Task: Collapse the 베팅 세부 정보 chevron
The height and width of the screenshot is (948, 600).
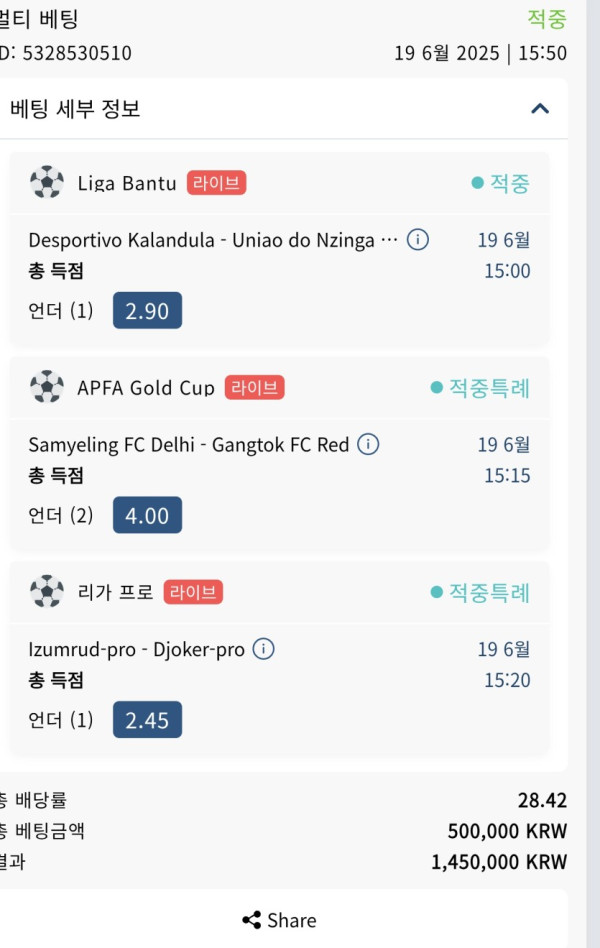Action: click(540, 109)
